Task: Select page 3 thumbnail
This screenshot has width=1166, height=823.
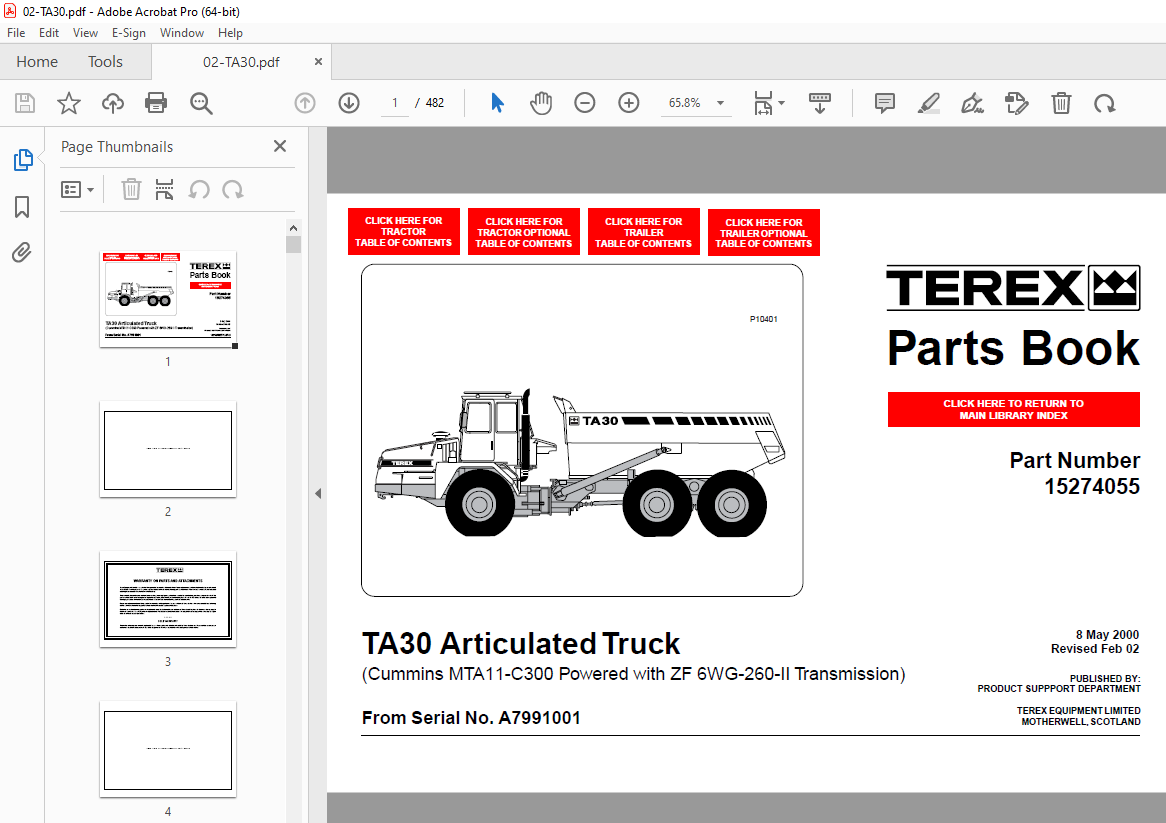Action: coord(168,599)
